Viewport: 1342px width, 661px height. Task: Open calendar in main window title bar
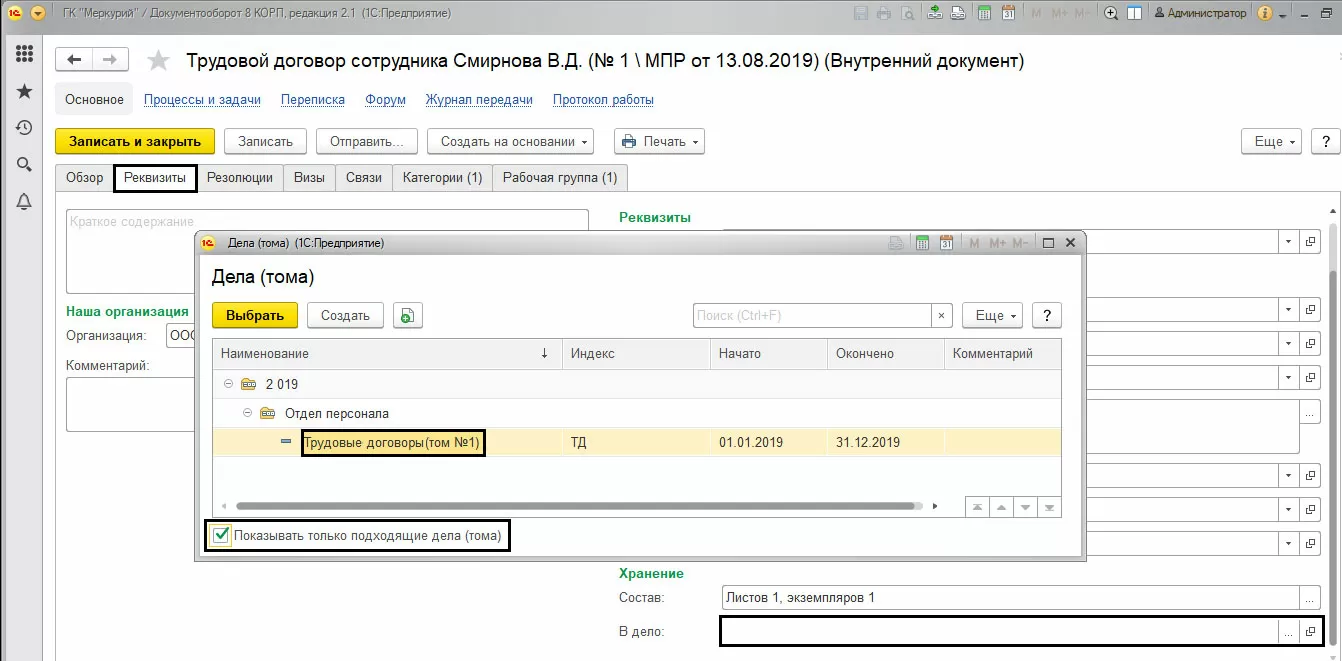point(1008,13)
